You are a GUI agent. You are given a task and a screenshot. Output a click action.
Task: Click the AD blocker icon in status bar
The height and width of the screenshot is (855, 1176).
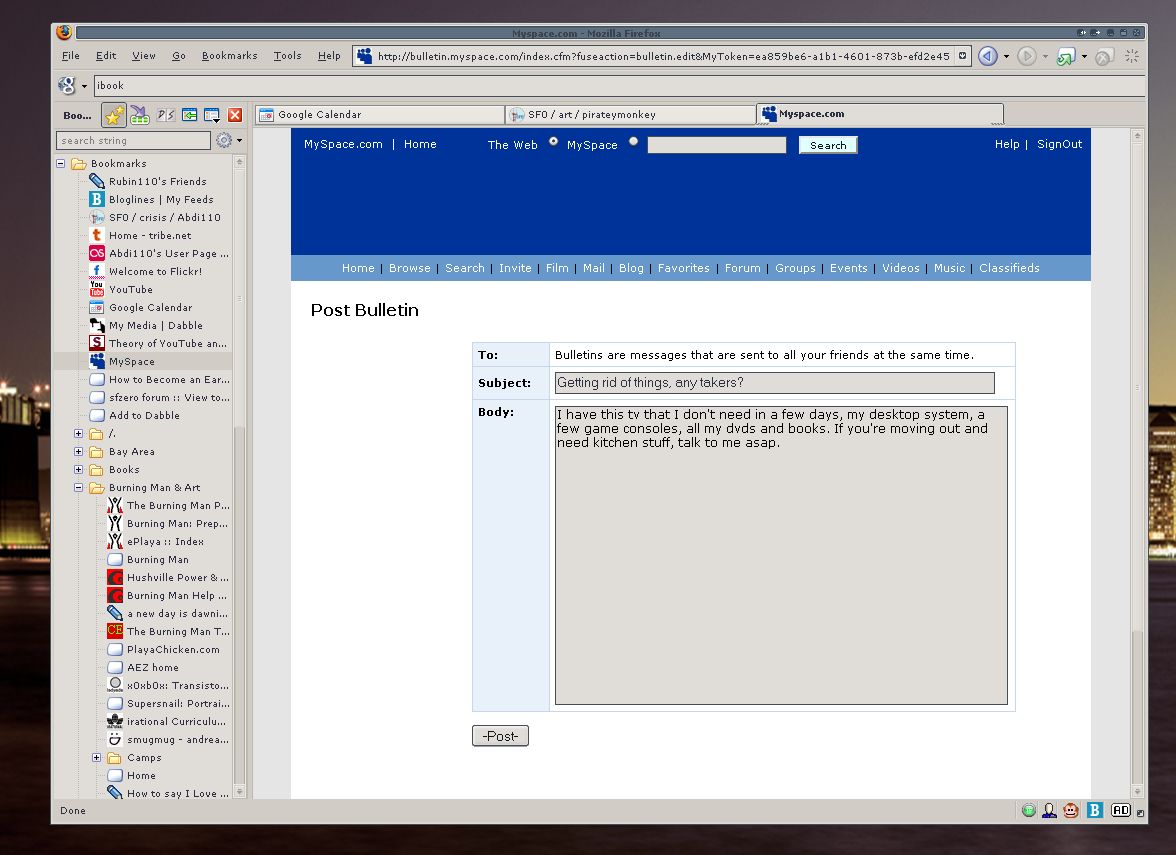pyautogui.click(x=1121, y=810)
